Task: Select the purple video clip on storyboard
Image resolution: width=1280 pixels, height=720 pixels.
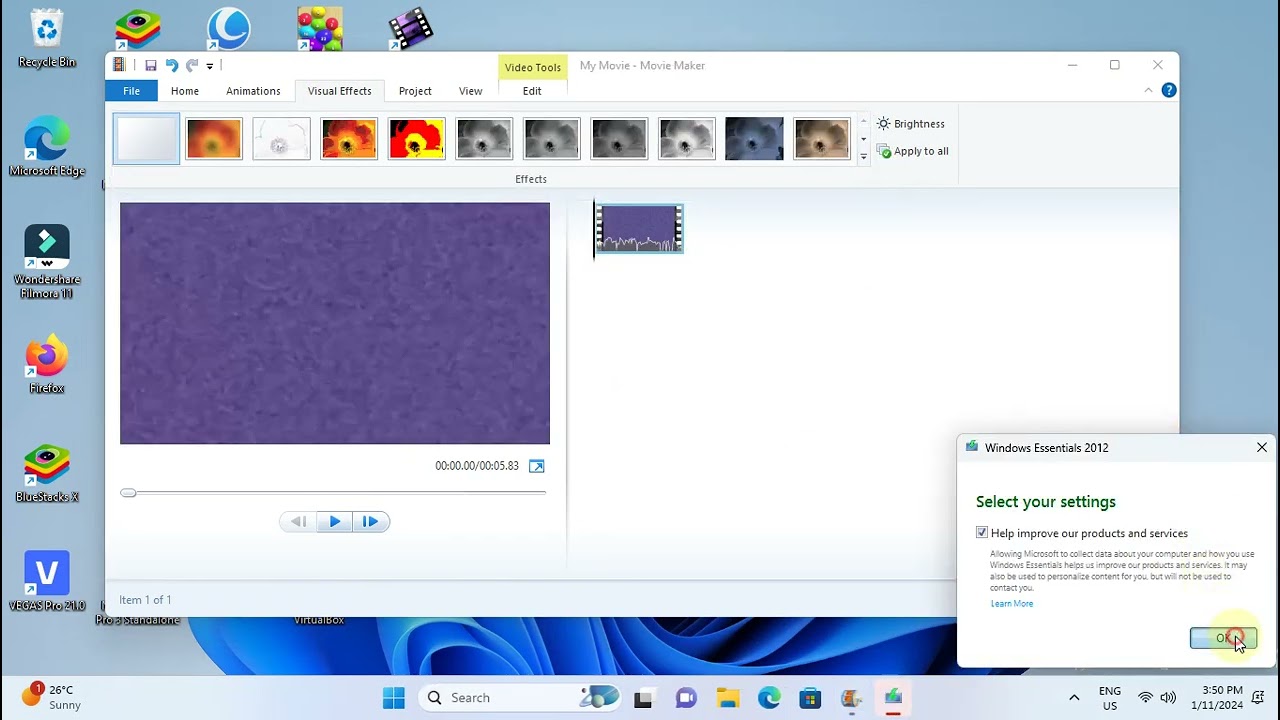Action: [639, 228]
